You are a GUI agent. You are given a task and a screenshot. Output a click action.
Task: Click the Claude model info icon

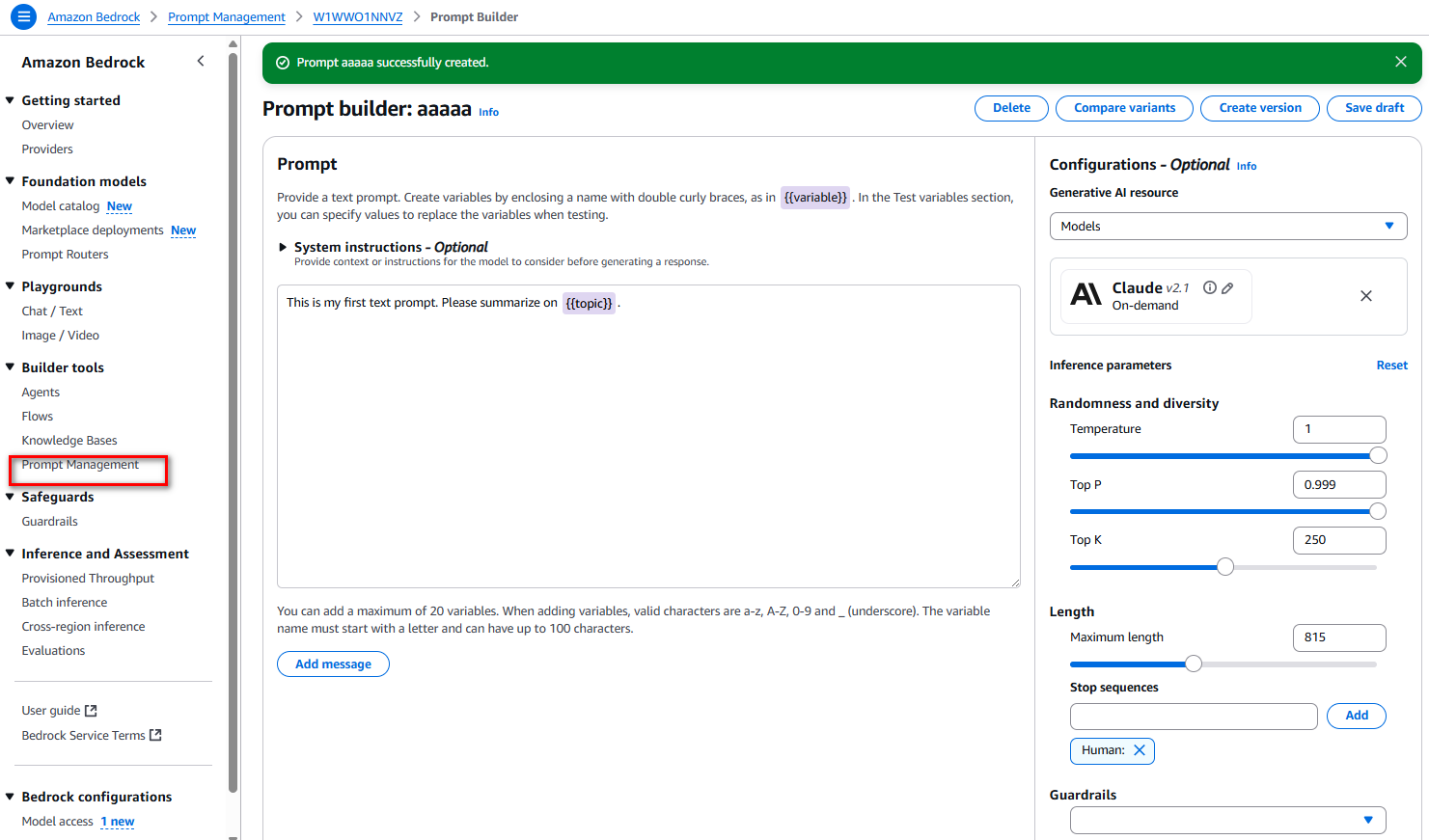[1209, 287]
